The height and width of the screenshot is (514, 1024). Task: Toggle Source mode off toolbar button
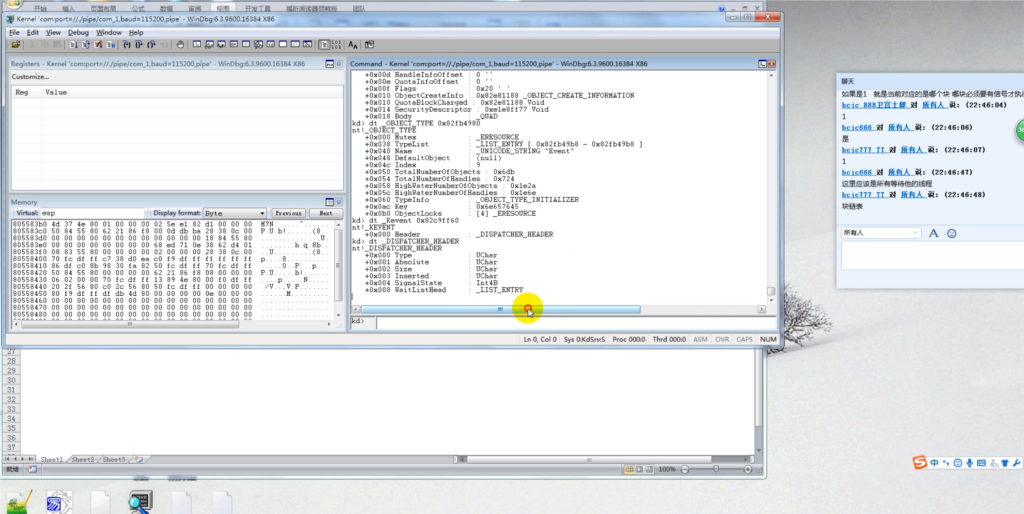336,44
